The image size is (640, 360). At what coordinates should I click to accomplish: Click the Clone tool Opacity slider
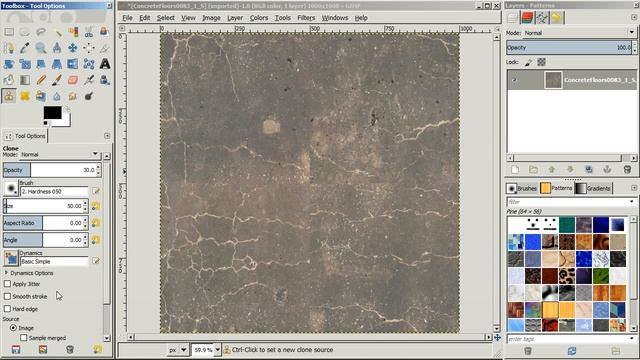click(49, 170)
